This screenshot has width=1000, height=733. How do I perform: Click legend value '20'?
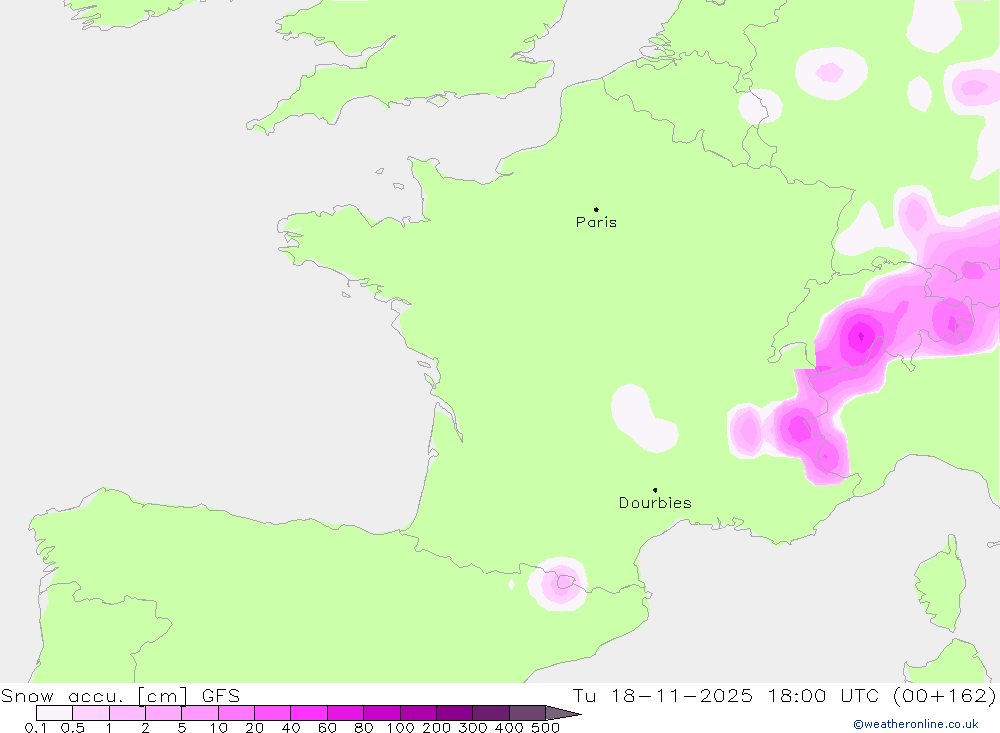pyautogui.click(x=254, y=727)
